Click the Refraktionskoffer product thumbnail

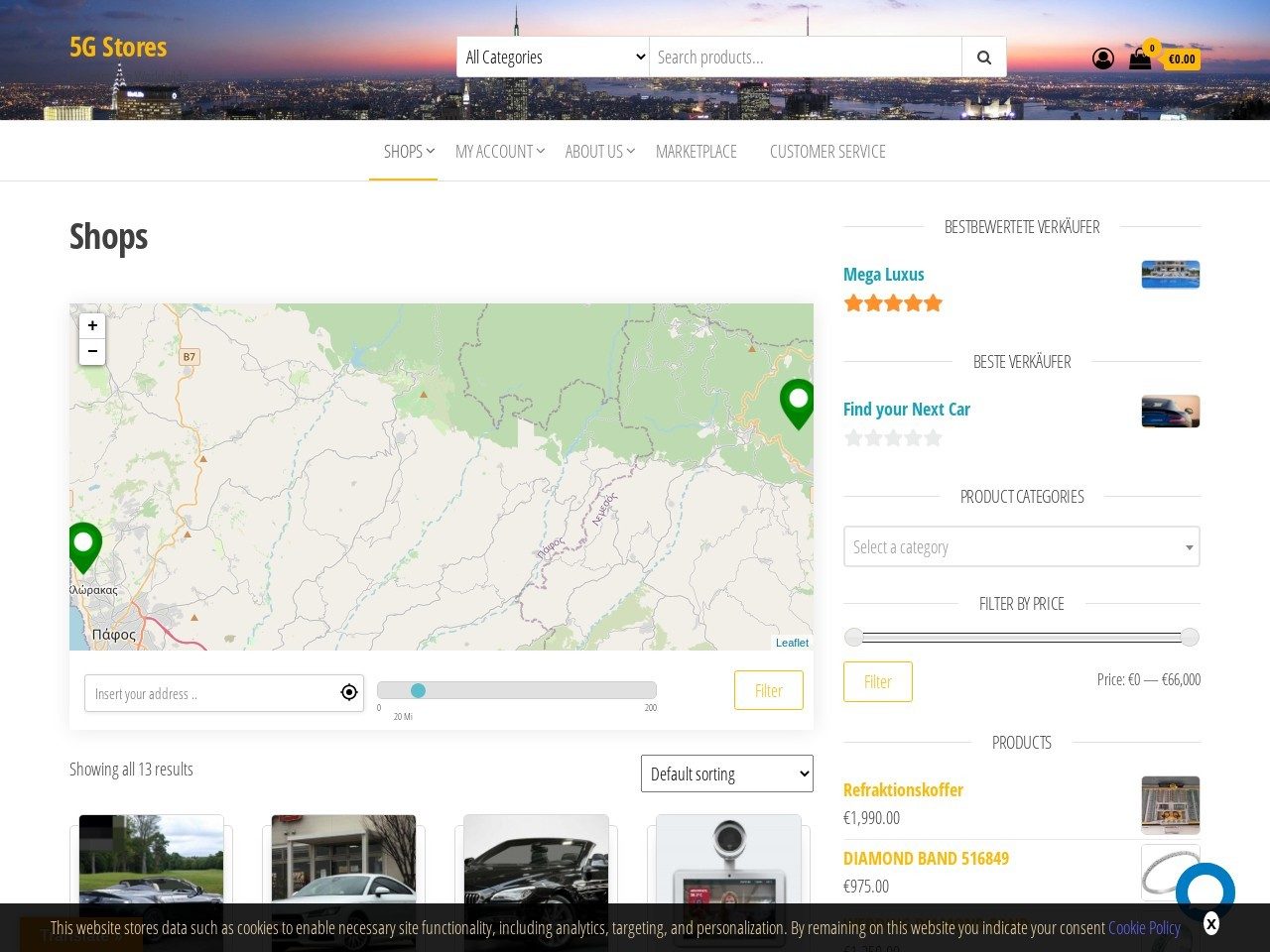[1171, 805]
